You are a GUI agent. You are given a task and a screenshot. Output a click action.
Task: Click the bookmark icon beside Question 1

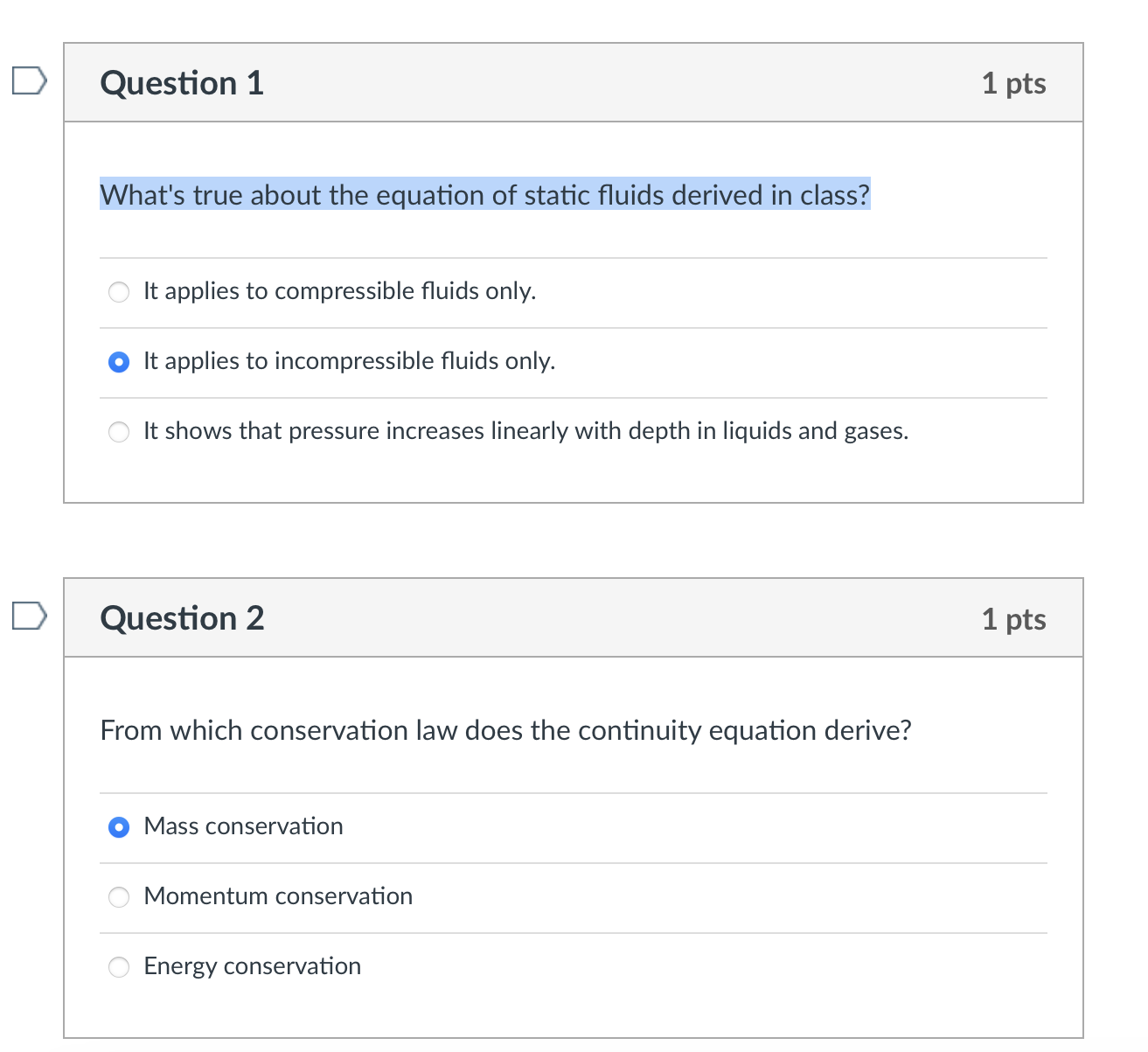pyautogui.click(x=29, y=81)
